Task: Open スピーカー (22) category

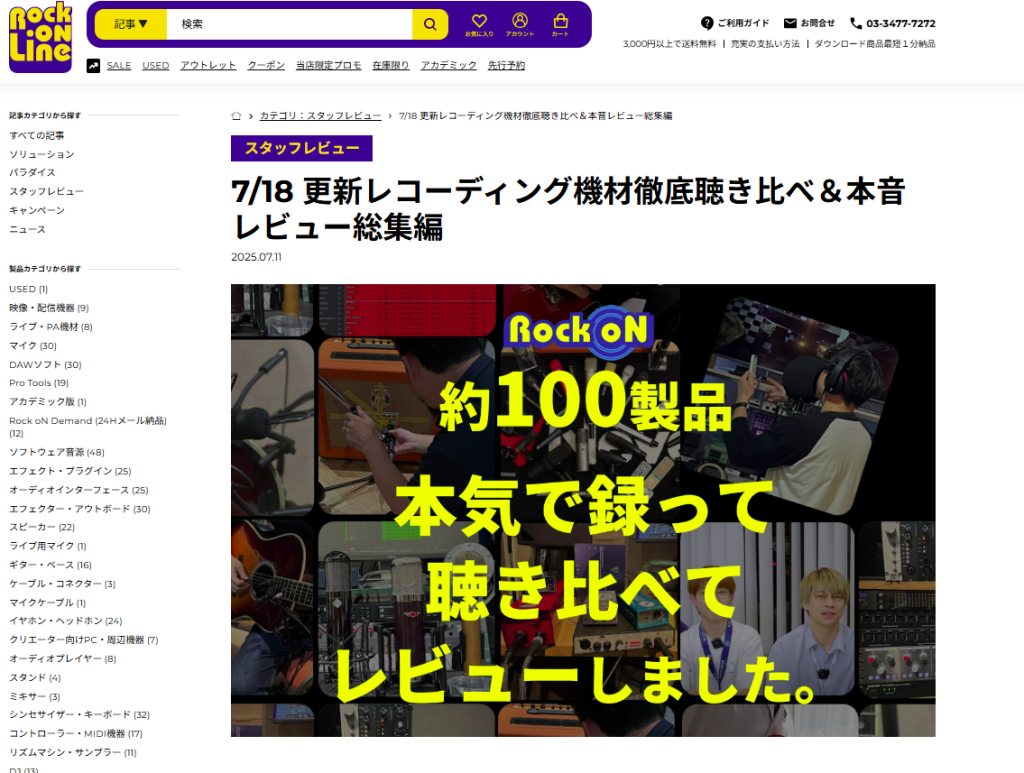Action: (42, 527)
